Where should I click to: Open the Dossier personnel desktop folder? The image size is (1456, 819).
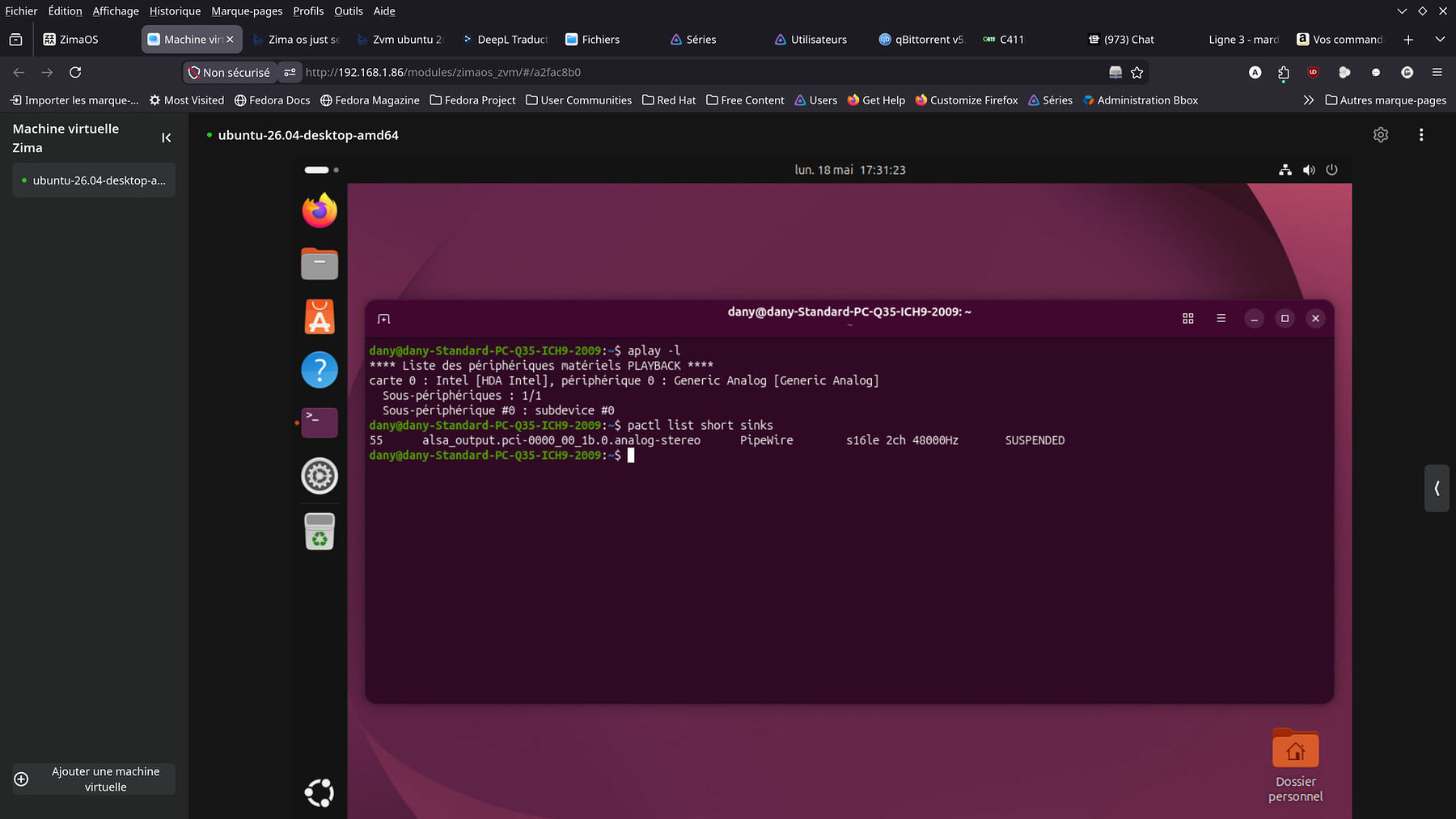(x=1296, y=765)
